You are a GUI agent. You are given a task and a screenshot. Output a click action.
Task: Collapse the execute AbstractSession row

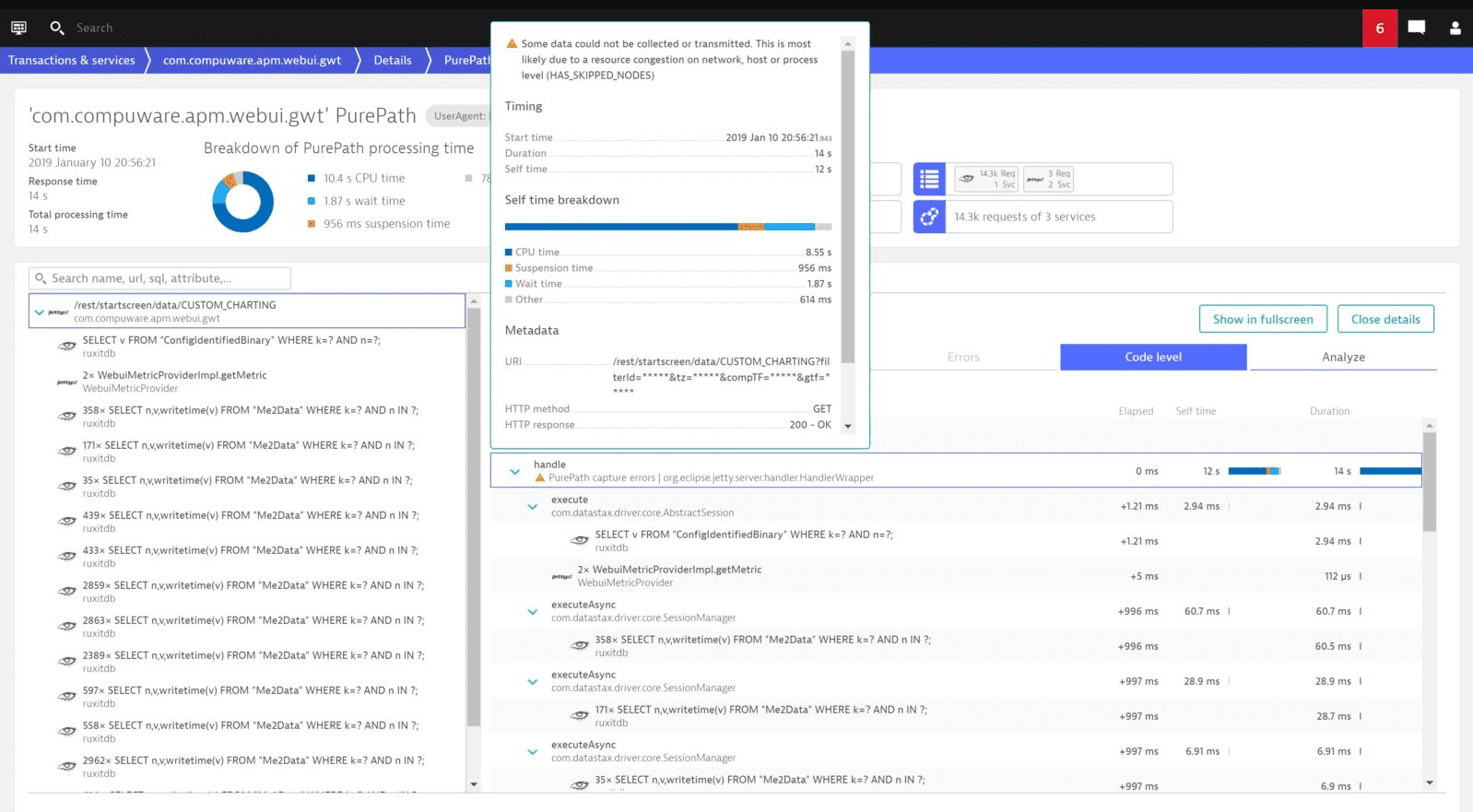[x=532, y=506]
